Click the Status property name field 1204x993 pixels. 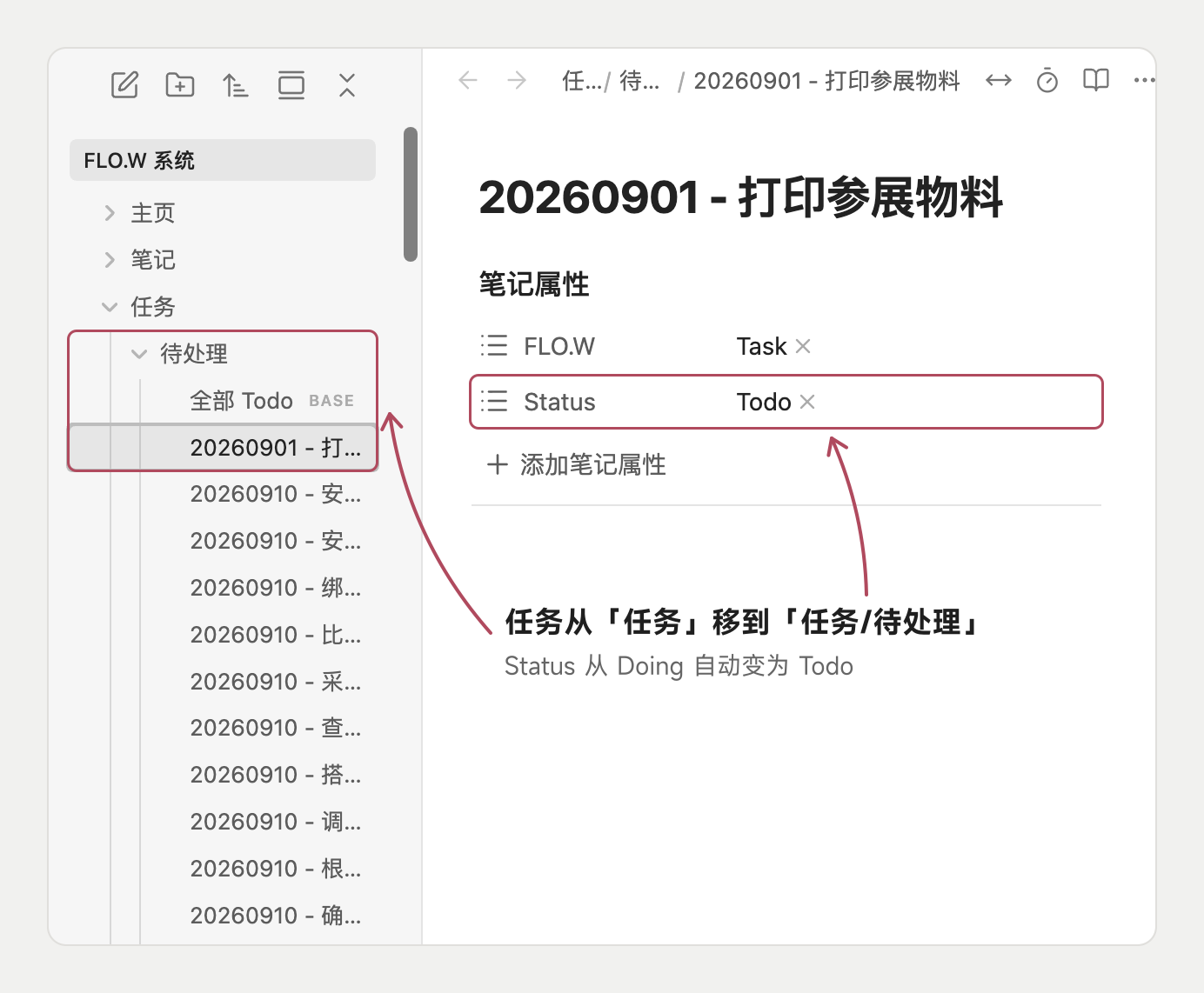(x=559, y=402)
